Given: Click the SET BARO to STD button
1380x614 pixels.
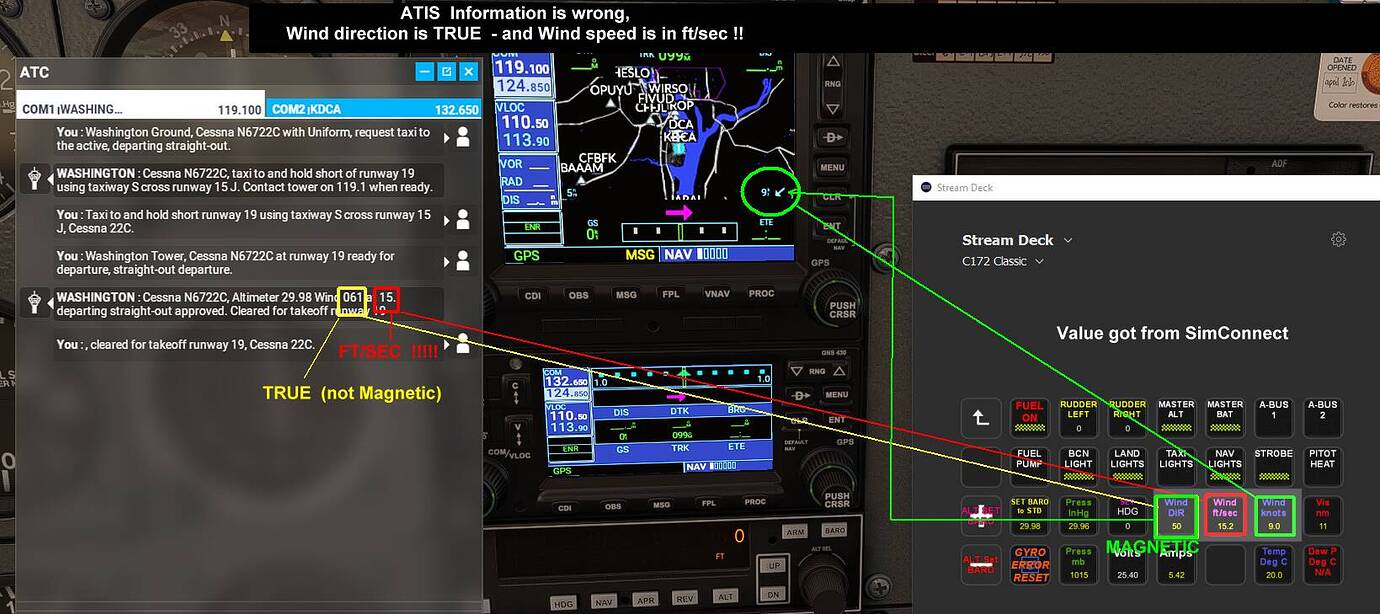Looking at the screenshot, I should 1030,514.
